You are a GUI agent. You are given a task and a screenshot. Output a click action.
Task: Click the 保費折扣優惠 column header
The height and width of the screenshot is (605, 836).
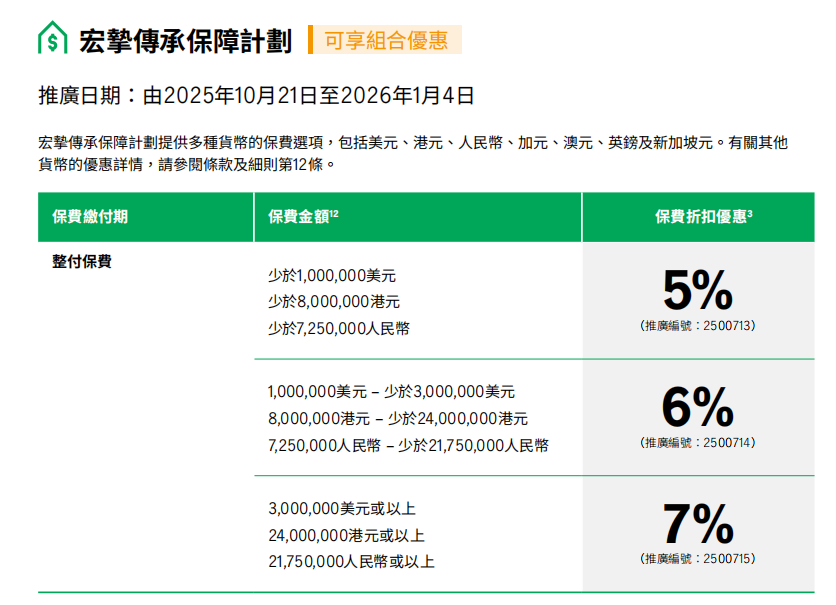(704, 217)
